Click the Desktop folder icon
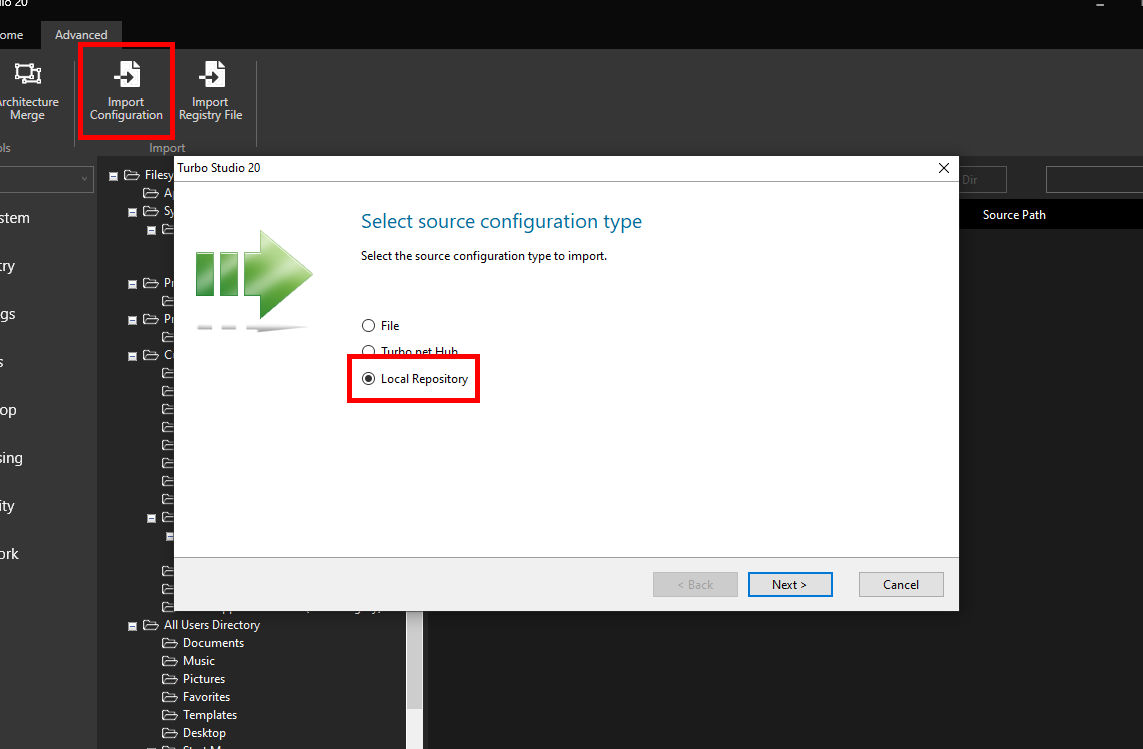1143x749 pixels. (x=171, y=732)
